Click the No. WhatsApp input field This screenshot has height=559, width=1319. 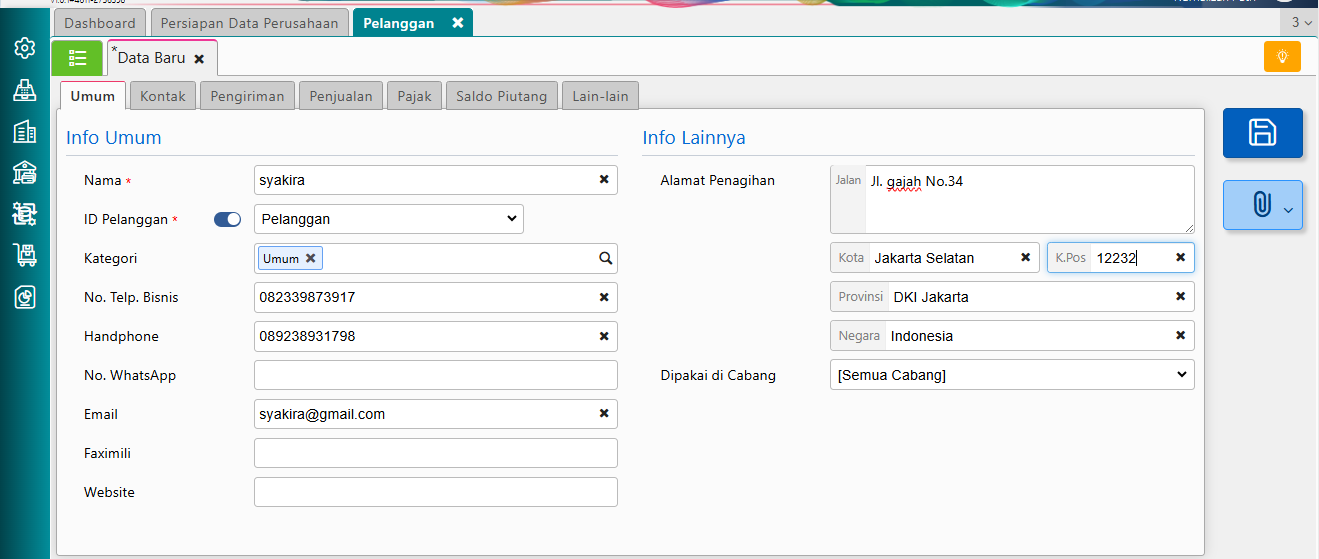pyautogui.click(x=436, y=375)
